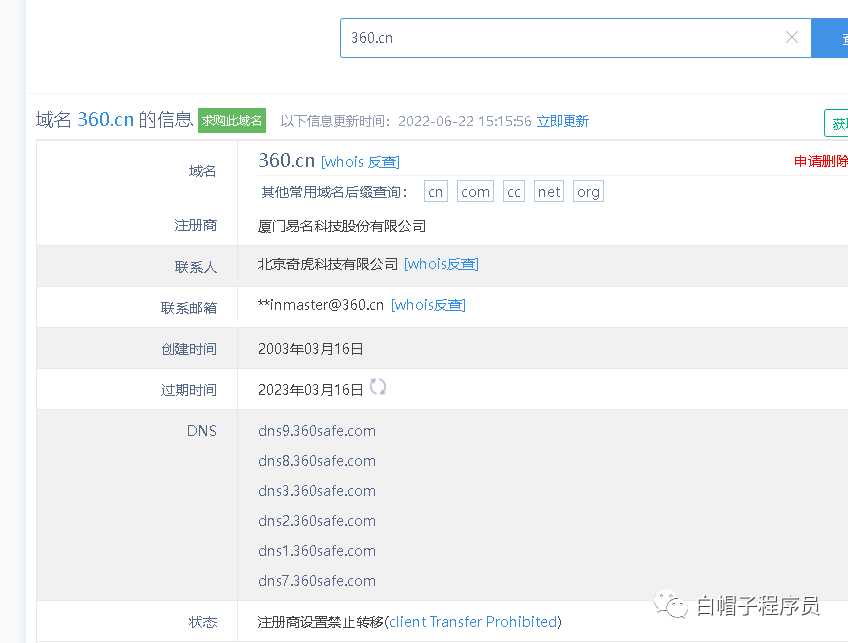Image resolution: width=848 pixels, height=643 pixels.
Task: Click the DNS entry dns2.360safe.com
Action: 317,521
